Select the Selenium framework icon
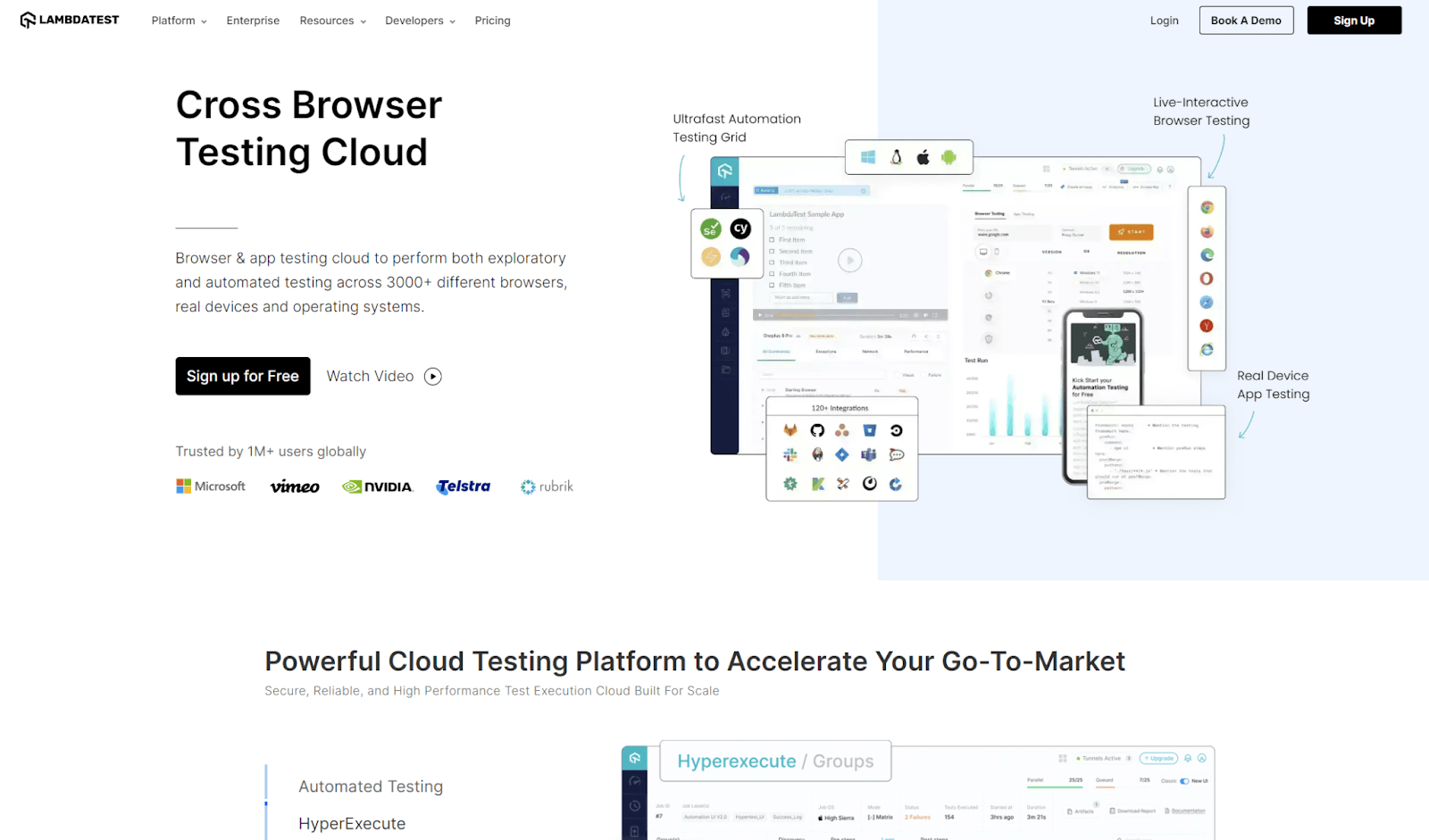The height and width of the screenshot is (840, 1429). pos(711,229)
